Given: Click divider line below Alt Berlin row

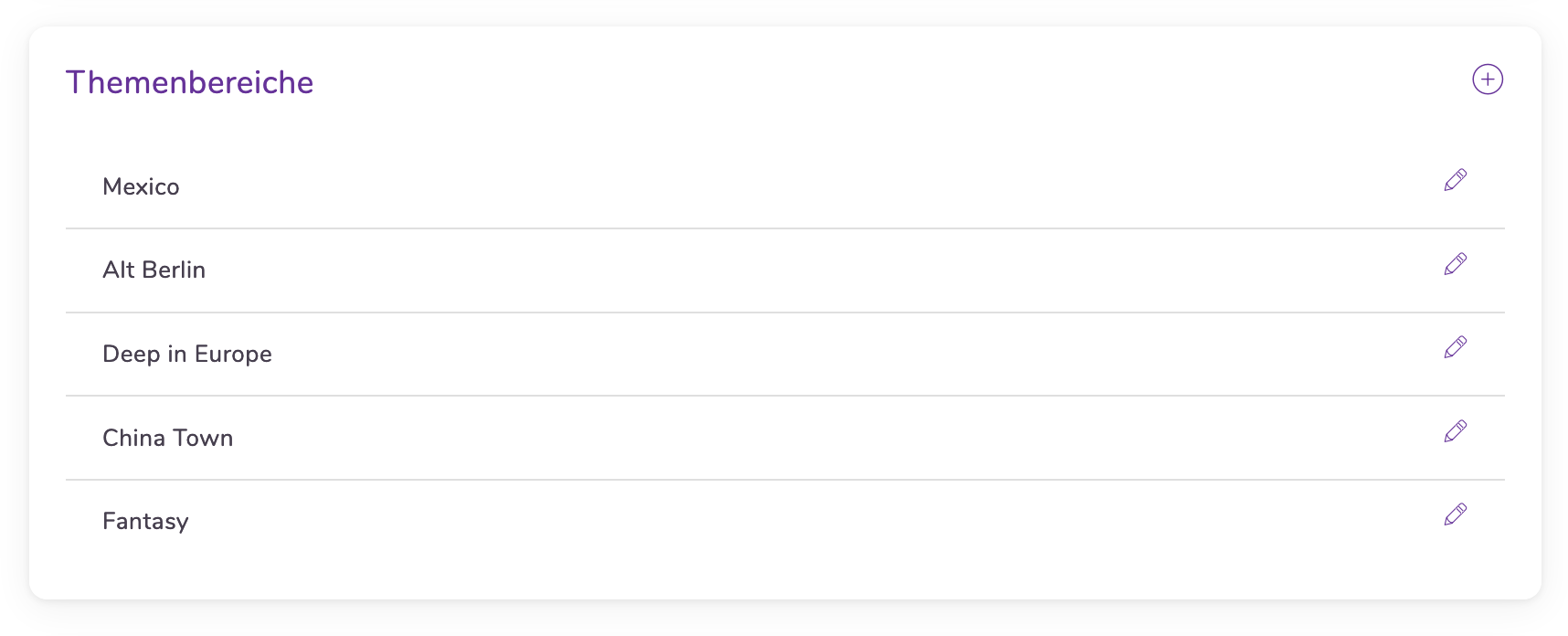Looking at the screenshot, I should point(784,313).
